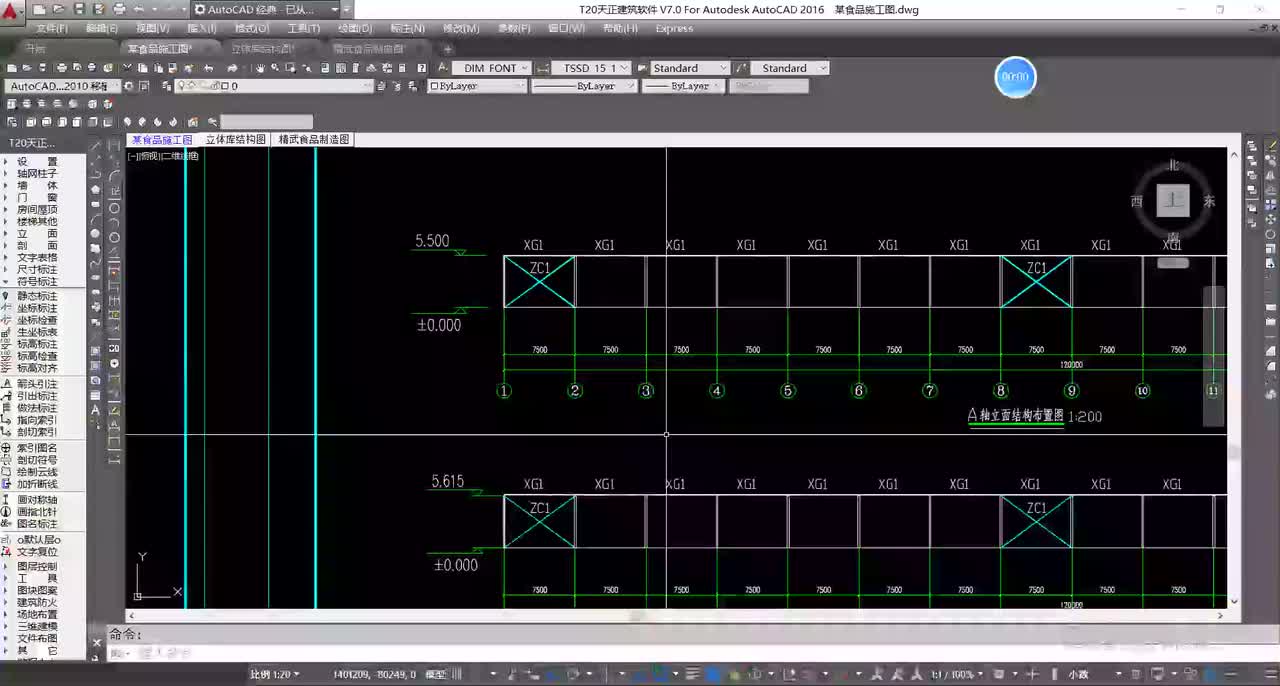Select the 索引图名 command
This screenshot has width=1280, height=686.
click(36, 448)
